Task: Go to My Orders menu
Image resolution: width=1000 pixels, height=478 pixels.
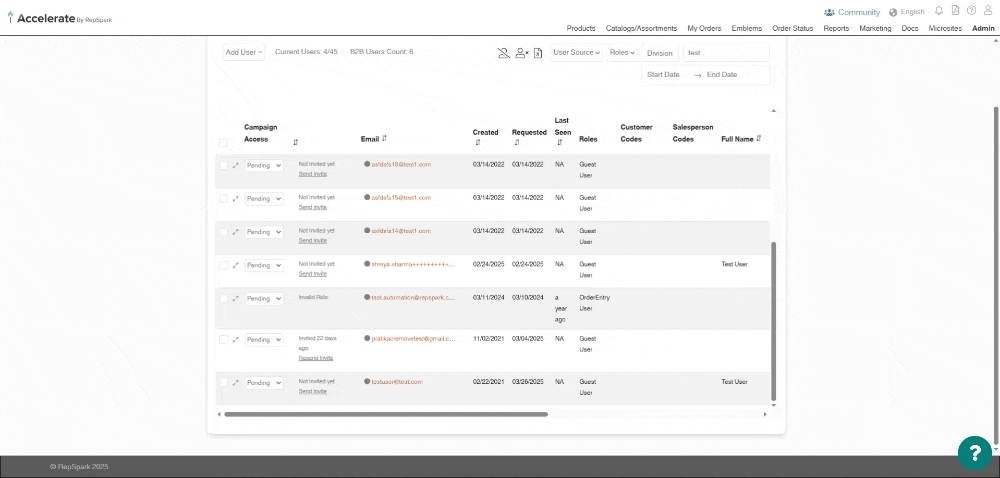Action: coord(704,28)
